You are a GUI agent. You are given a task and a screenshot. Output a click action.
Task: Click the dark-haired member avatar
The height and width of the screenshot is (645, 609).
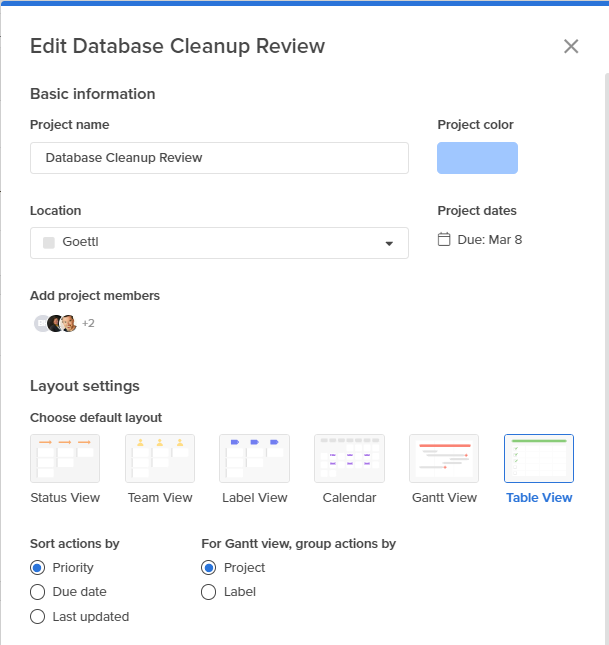pyautogui.click(x=54, y=323)
